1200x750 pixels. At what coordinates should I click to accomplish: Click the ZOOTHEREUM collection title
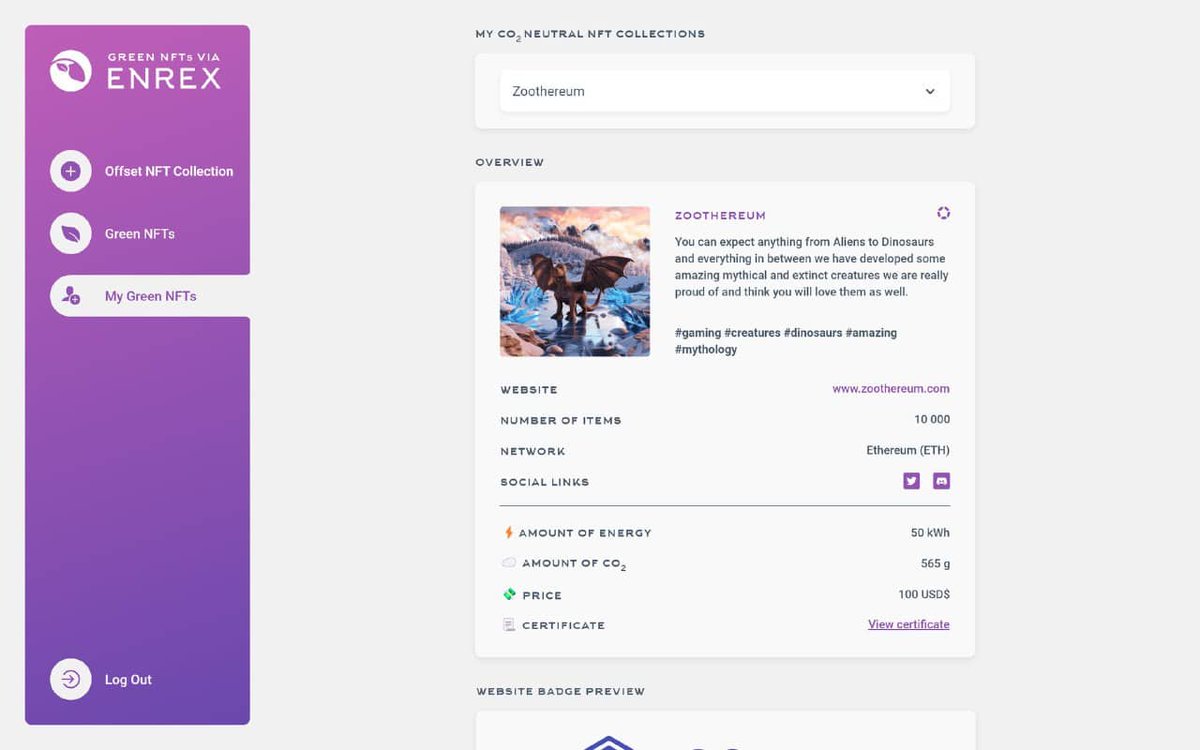click(720, 216)
